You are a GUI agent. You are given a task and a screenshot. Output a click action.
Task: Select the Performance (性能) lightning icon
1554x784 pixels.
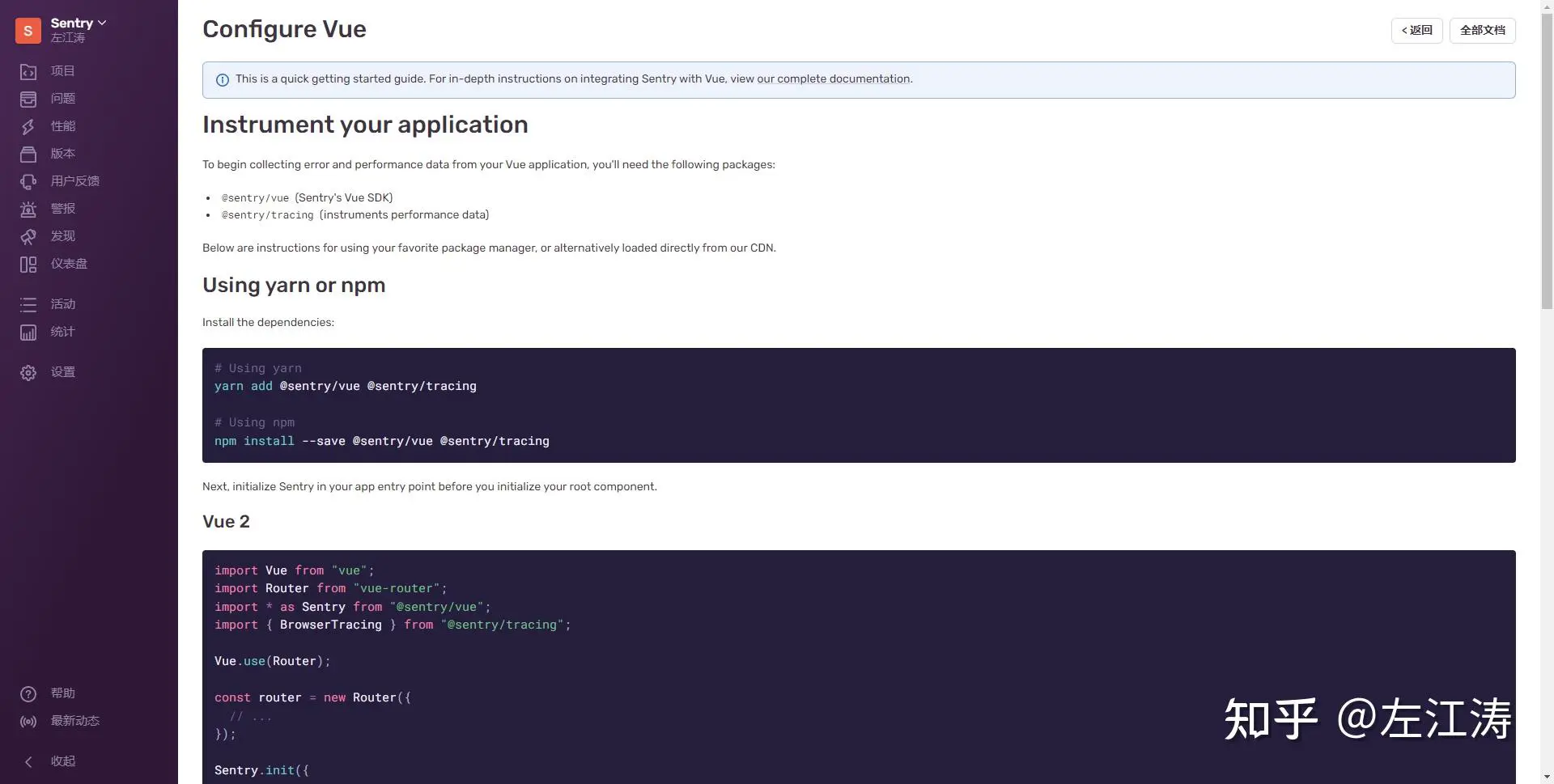click(28, 127)
